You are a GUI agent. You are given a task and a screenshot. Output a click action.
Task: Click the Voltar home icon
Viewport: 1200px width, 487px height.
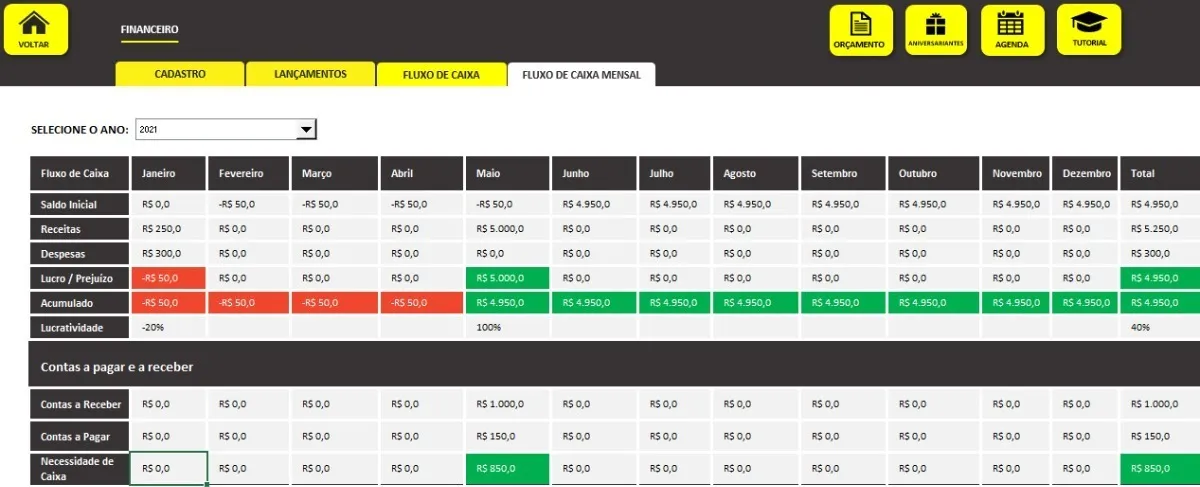(x=36, y=28)
